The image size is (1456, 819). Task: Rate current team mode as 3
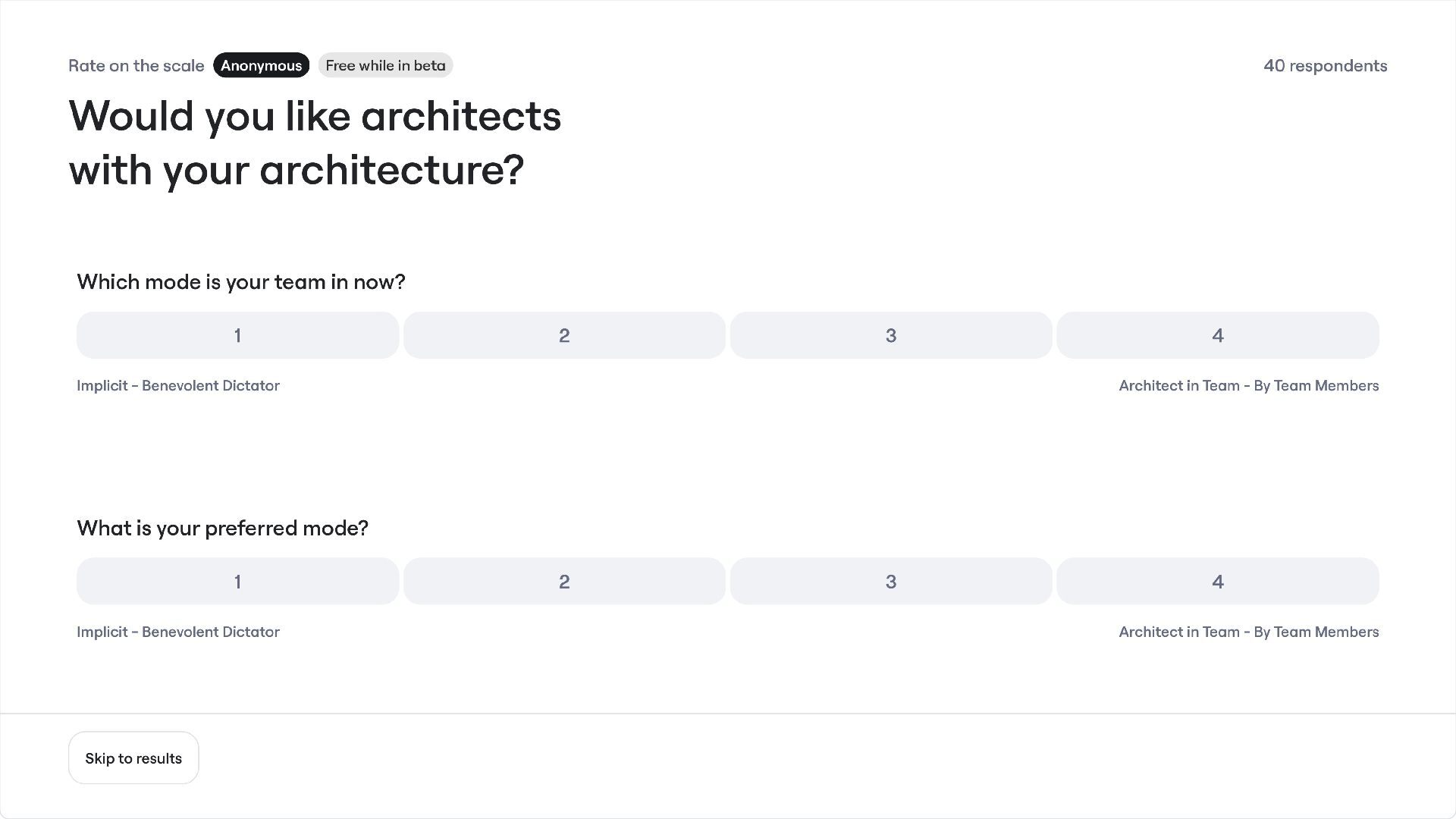(x=891, y=335)
